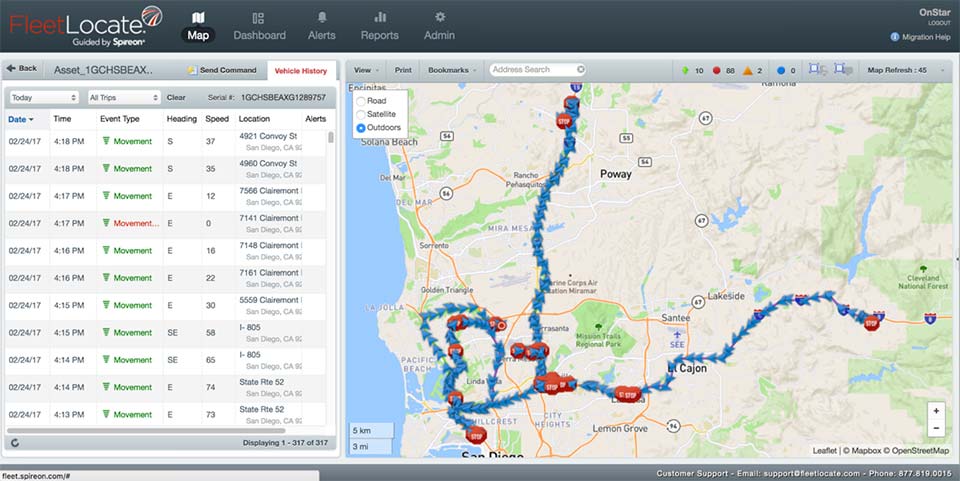Switch to the Send Command tab
The height and width of the screenshot is (481, 960).
pyautogui.click(x=222, y=71)
